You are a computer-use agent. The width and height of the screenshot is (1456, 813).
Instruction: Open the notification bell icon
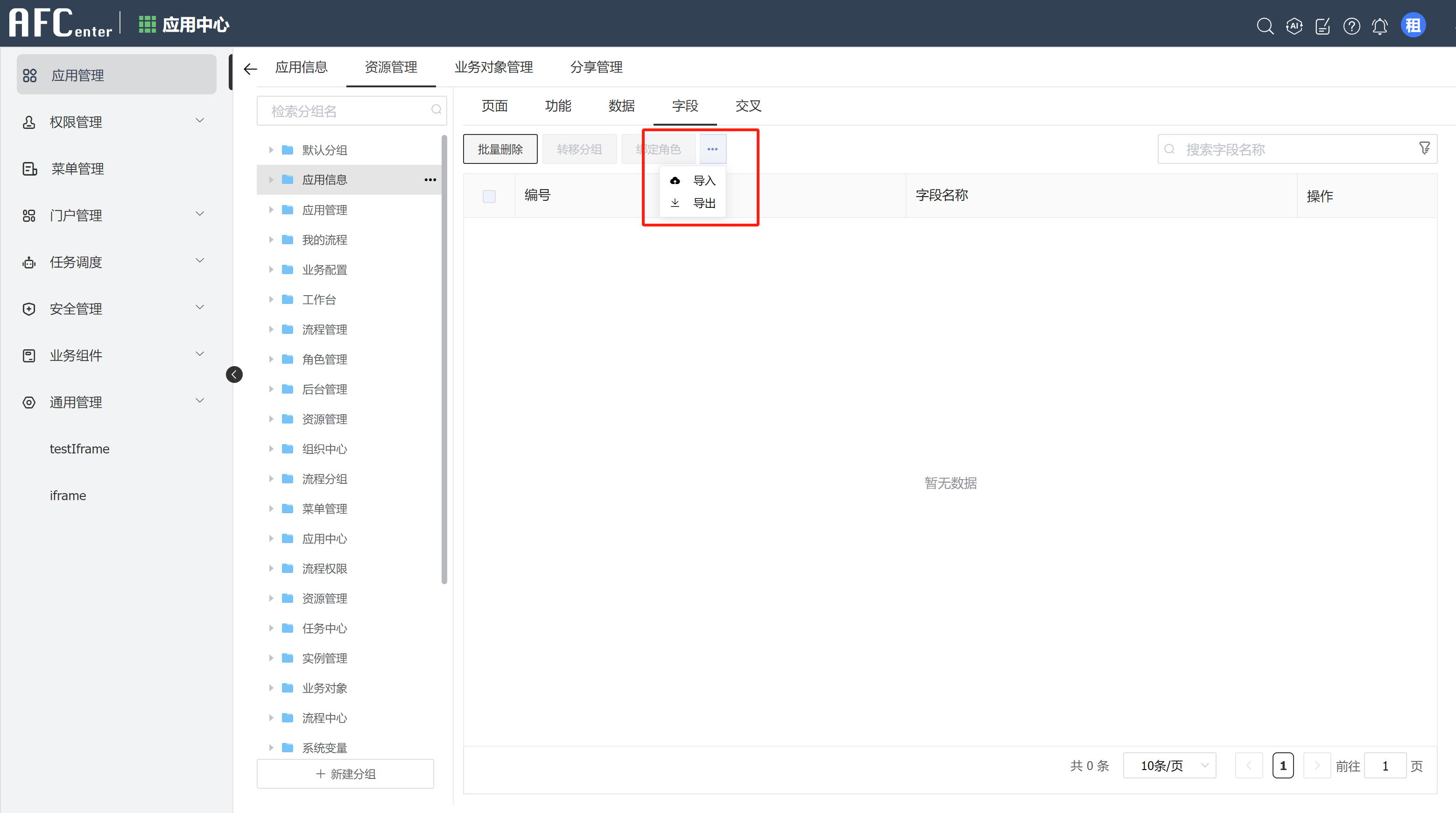[1380, 26]
